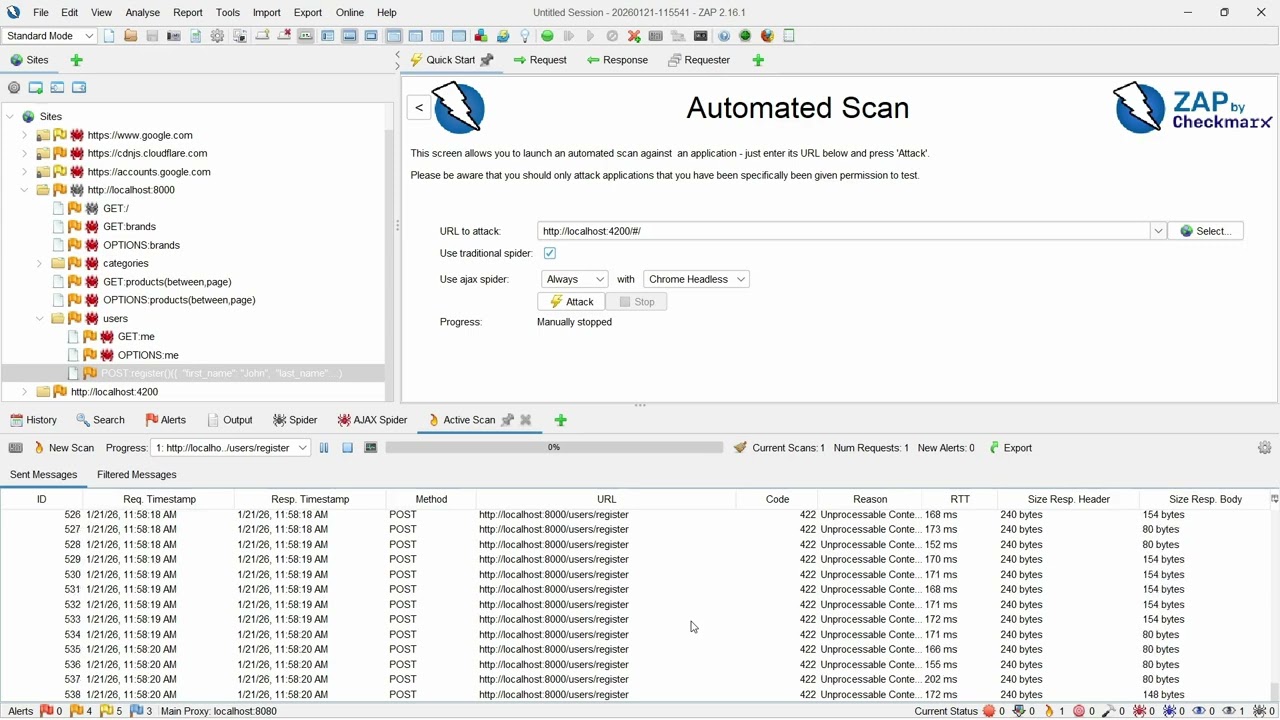Open the Filtered Messages tab

[137, 475]
